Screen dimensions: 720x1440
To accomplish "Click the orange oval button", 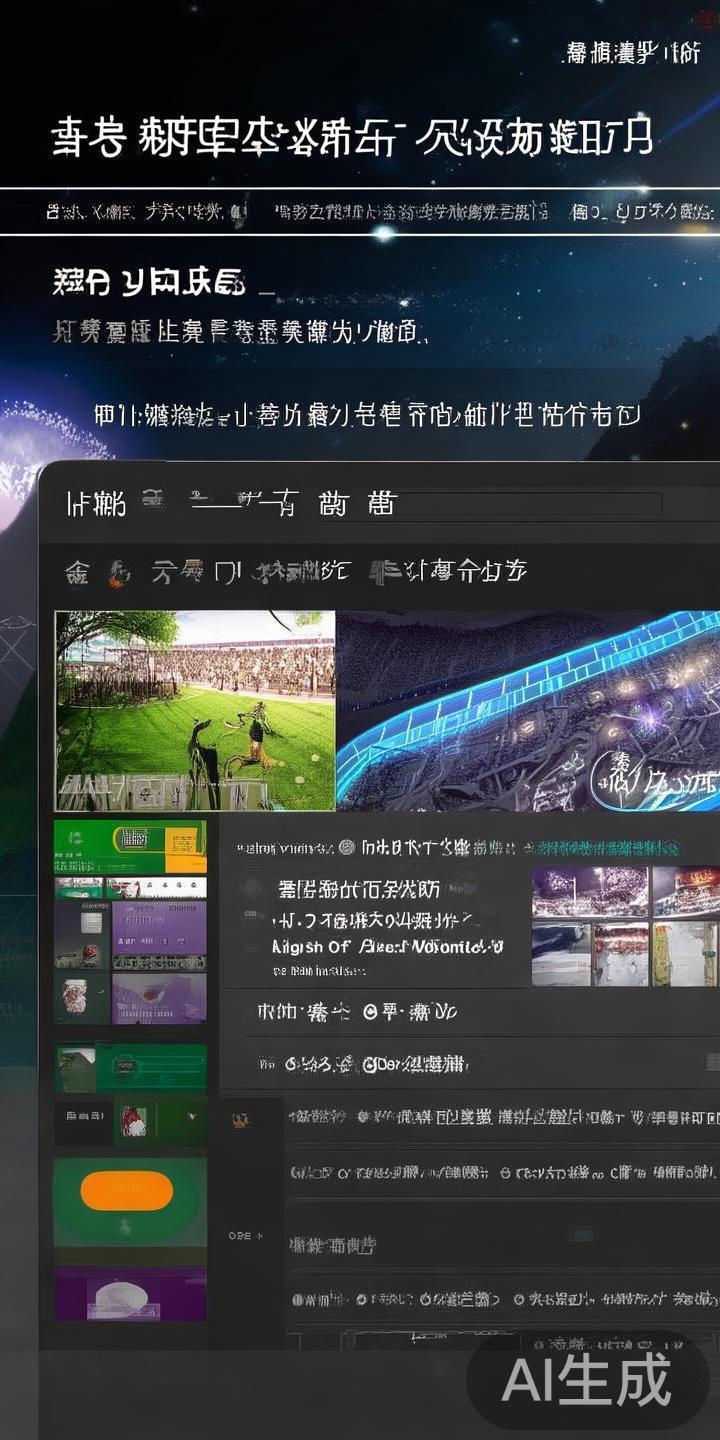I will tap(127, 1191).
